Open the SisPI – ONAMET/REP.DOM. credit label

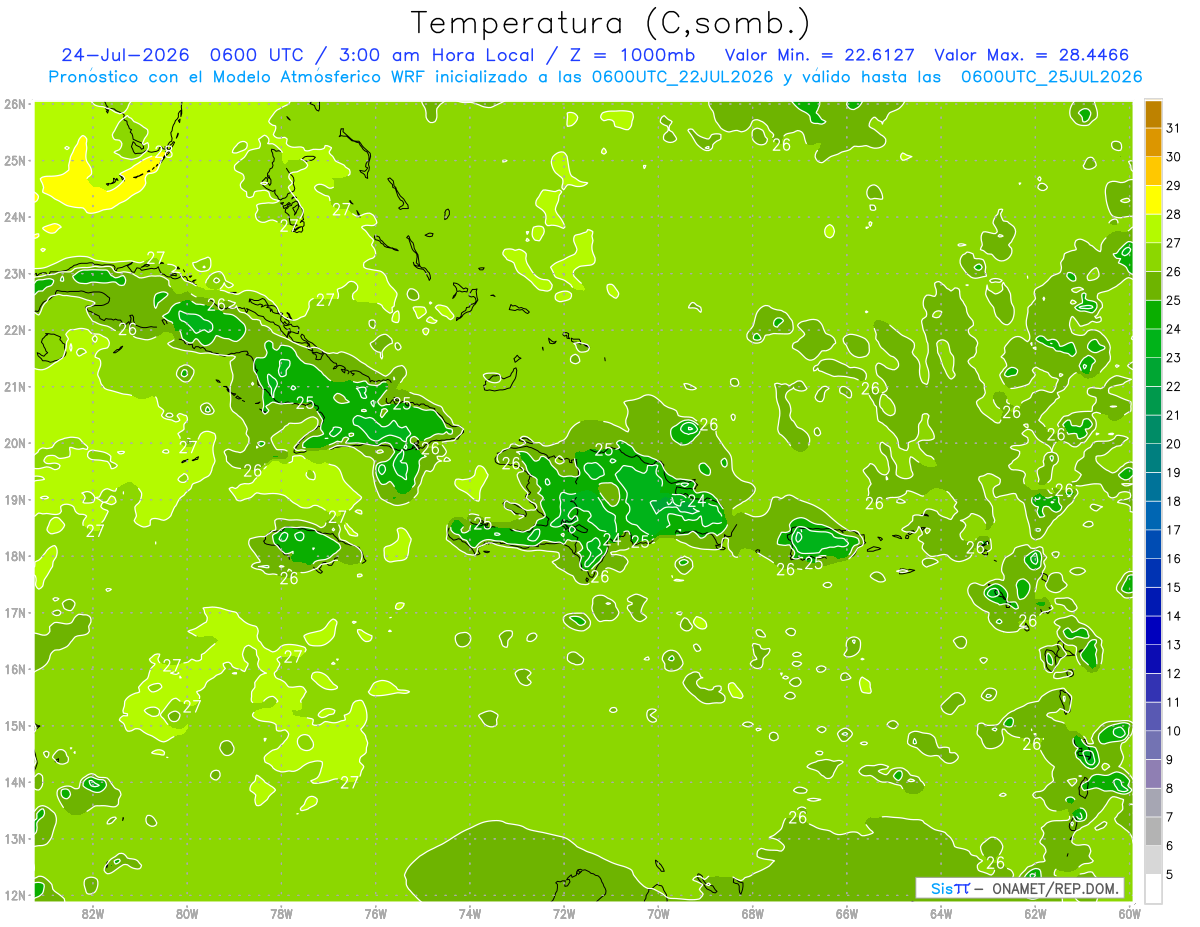point(1020,888)
